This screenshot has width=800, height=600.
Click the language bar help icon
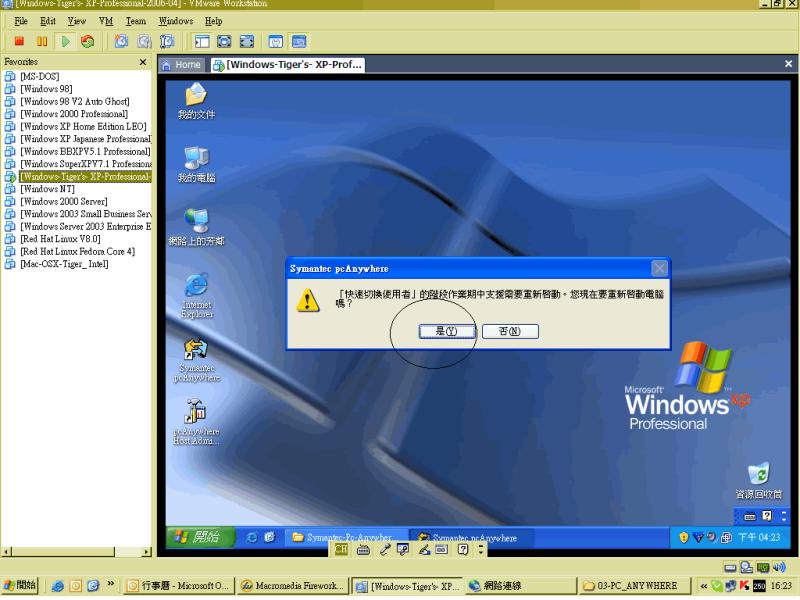[463, 549]
